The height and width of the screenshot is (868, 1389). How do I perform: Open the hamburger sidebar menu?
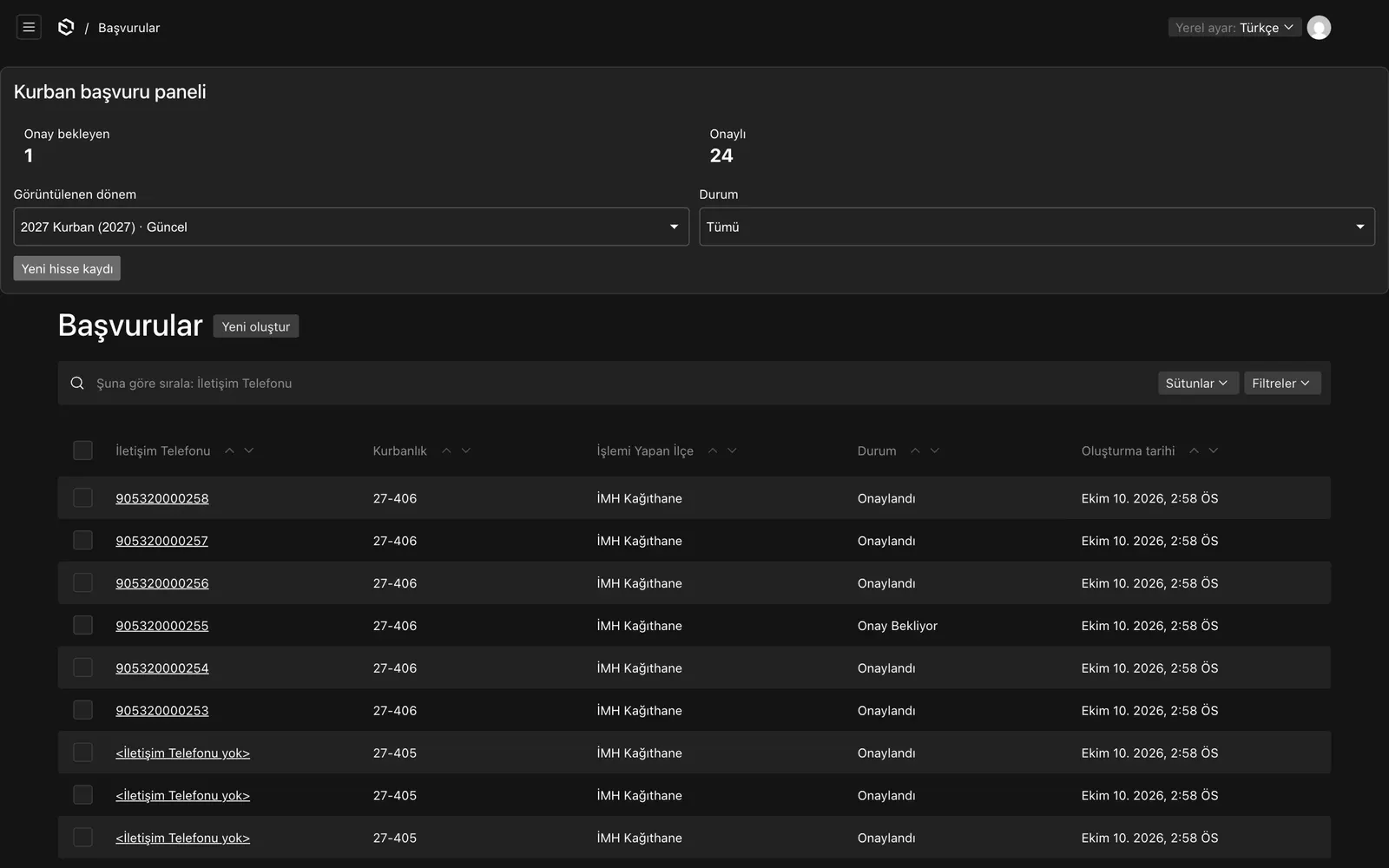(x=29, y=28)
